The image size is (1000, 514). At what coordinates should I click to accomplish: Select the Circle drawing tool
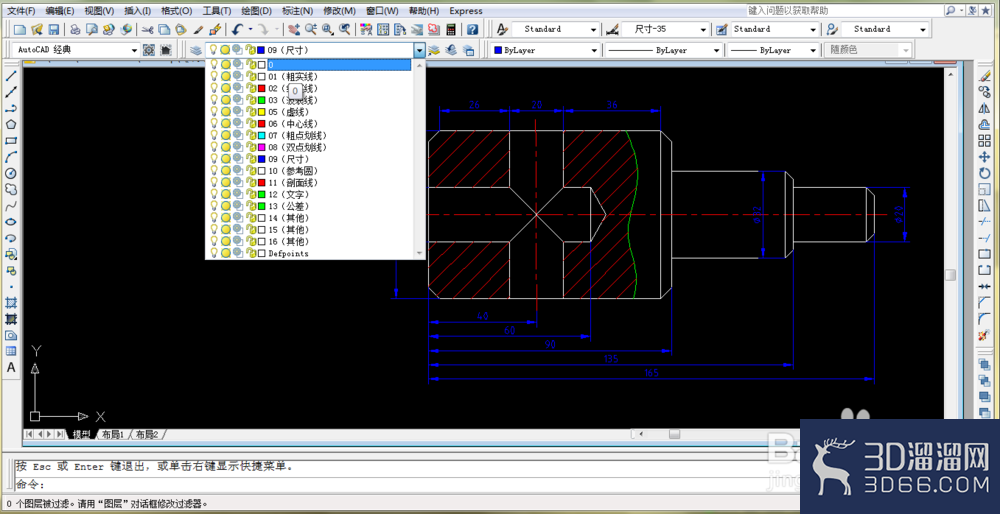point(11,173)
